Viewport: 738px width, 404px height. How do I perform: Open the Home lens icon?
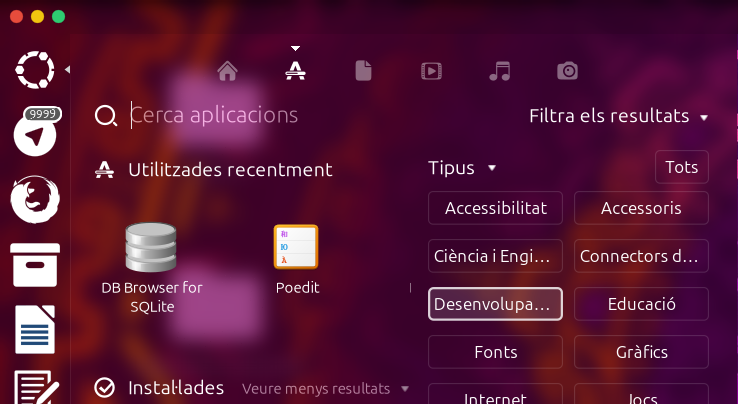tap(227, 71)
